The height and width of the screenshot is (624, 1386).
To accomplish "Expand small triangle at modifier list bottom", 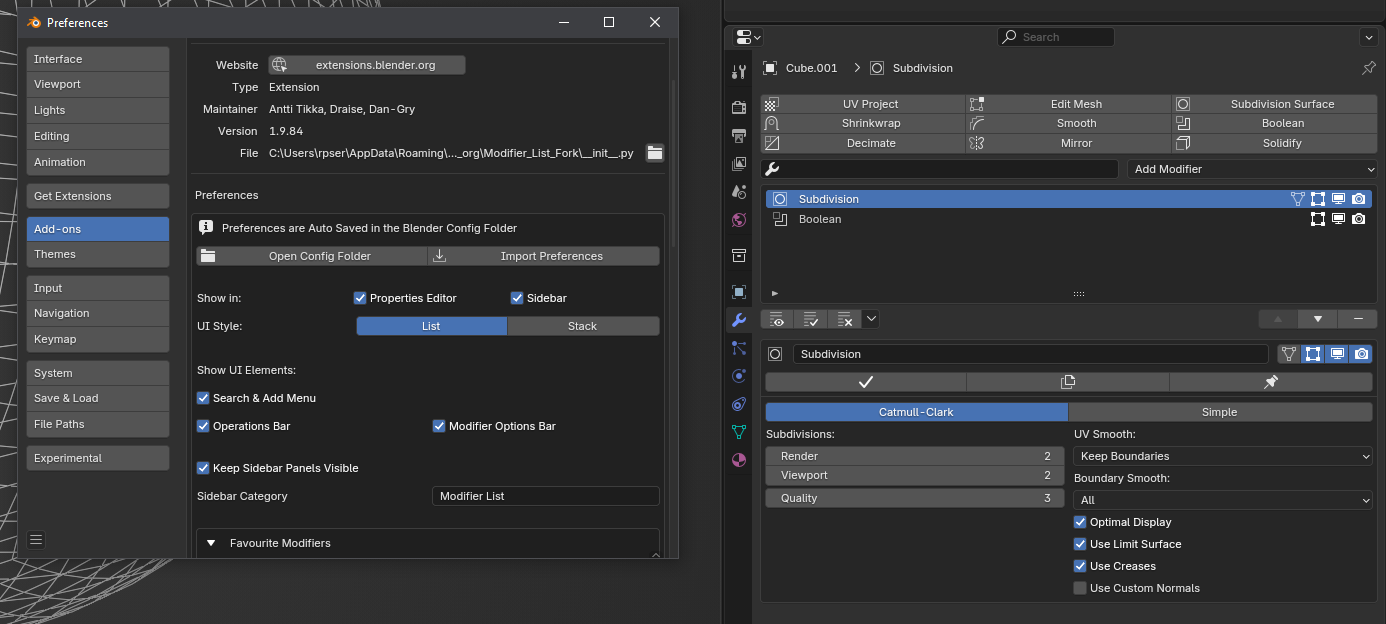I will pos(775,294).
